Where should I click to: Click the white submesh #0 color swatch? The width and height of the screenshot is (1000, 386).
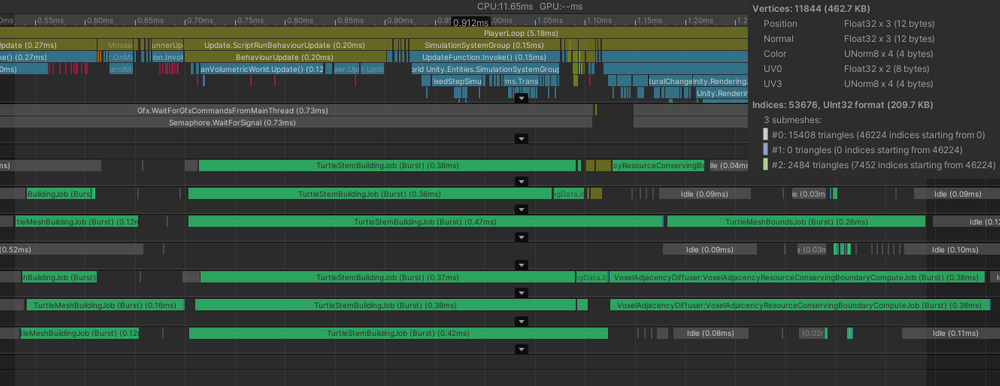[x=765, y=135]
